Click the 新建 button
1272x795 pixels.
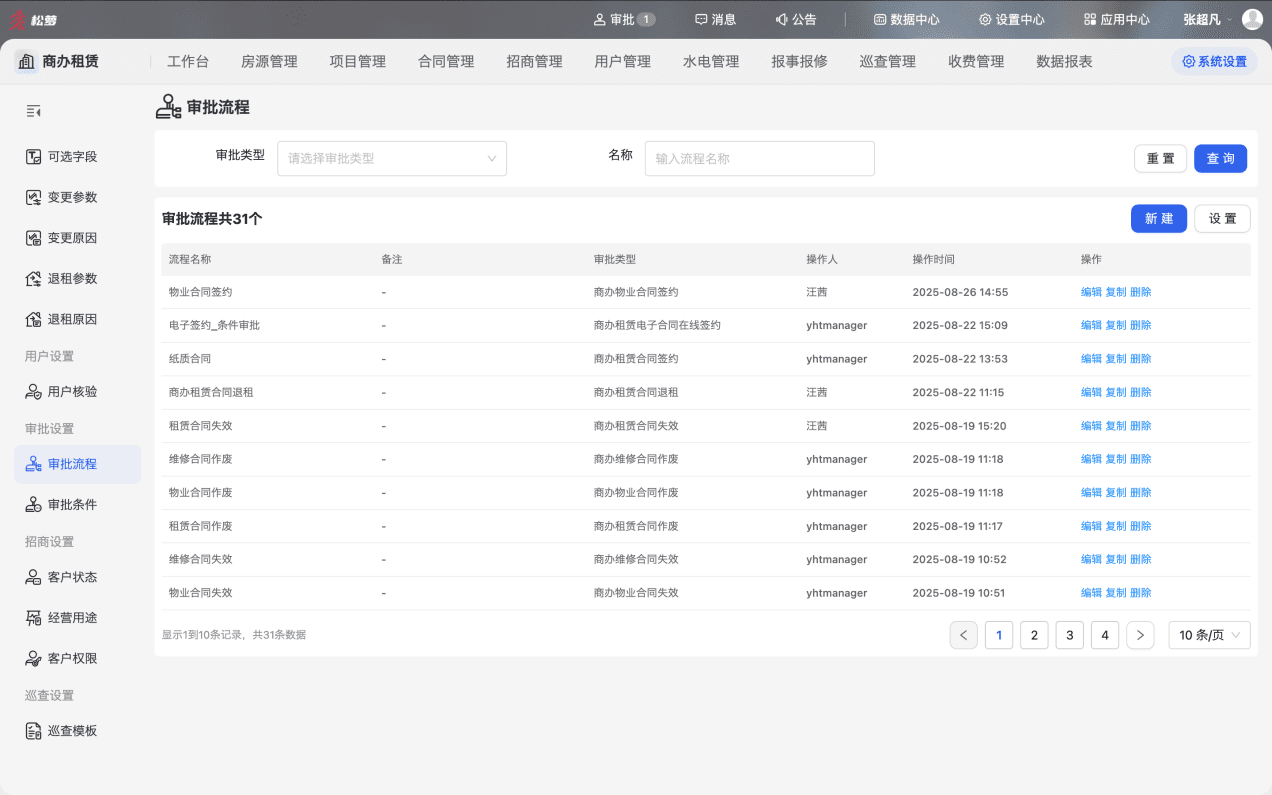[x=1159, y=218]
